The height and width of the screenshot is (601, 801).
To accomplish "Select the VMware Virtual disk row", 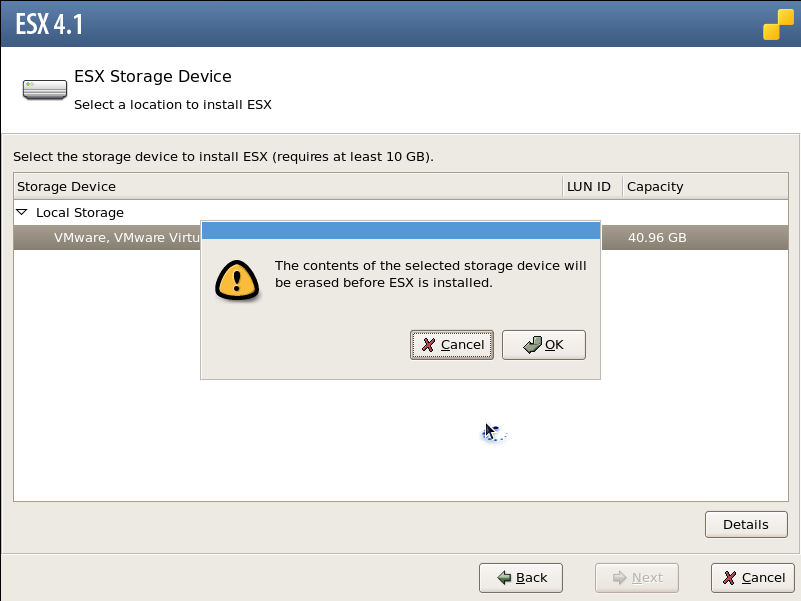I will point(401,238).
